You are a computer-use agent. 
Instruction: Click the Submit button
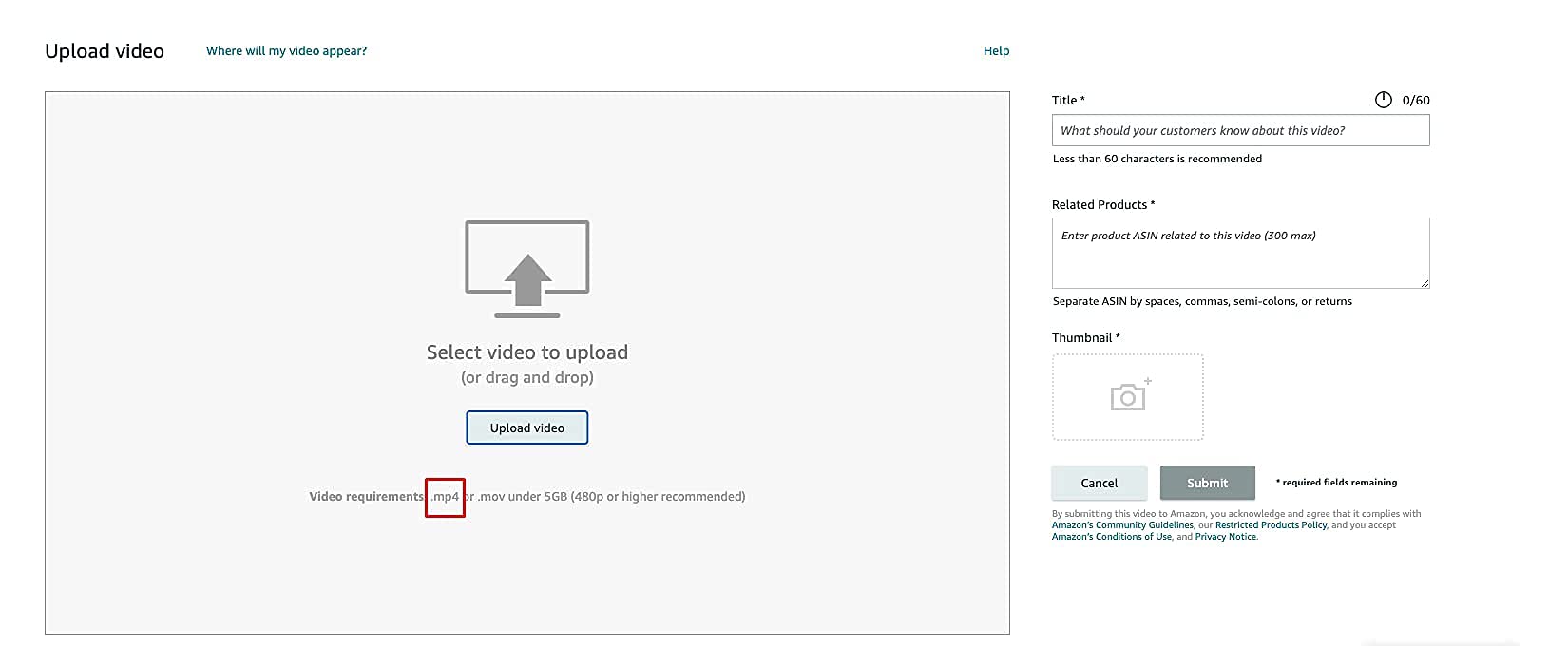[x=1208, y=483]
